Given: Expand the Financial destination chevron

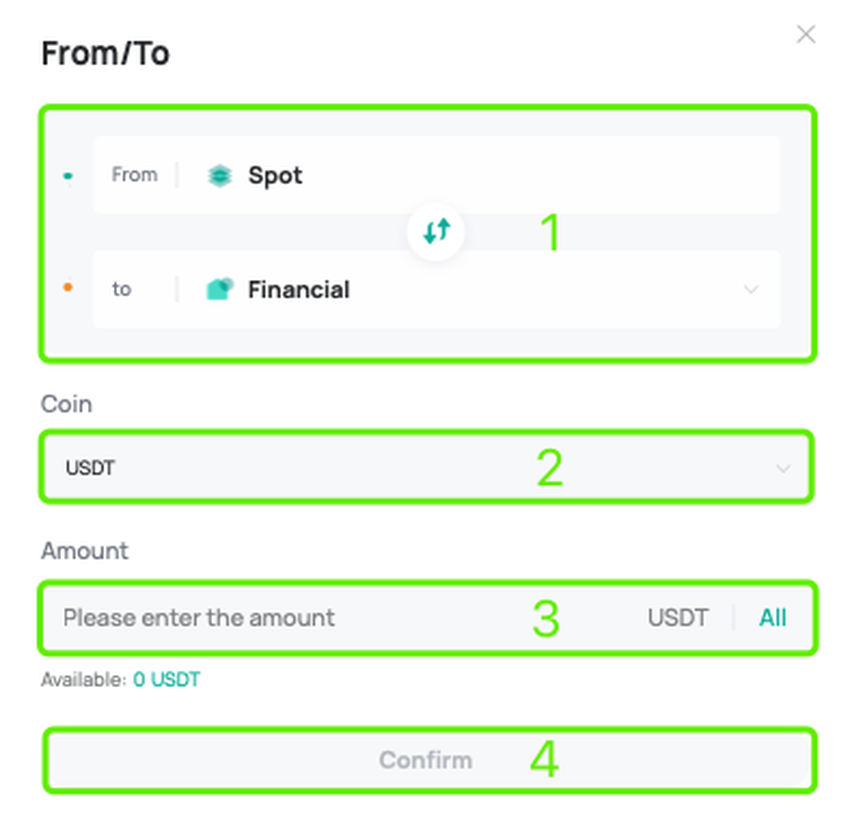Looking at the screenshot, I should pos(751,290).
